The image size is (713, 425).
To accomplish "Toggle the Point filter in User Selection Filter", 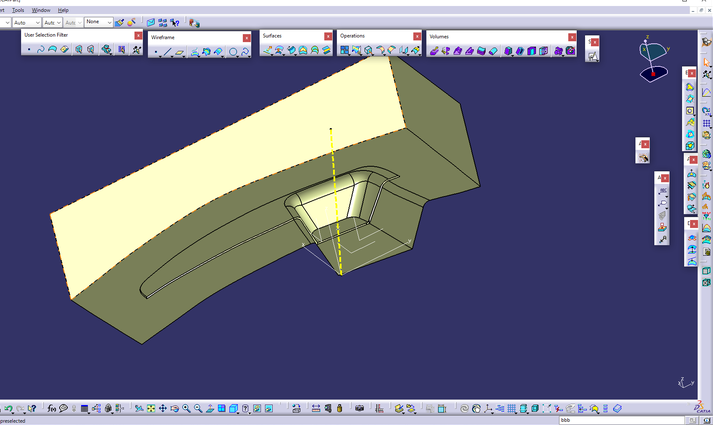I will [x=29, y=49].
